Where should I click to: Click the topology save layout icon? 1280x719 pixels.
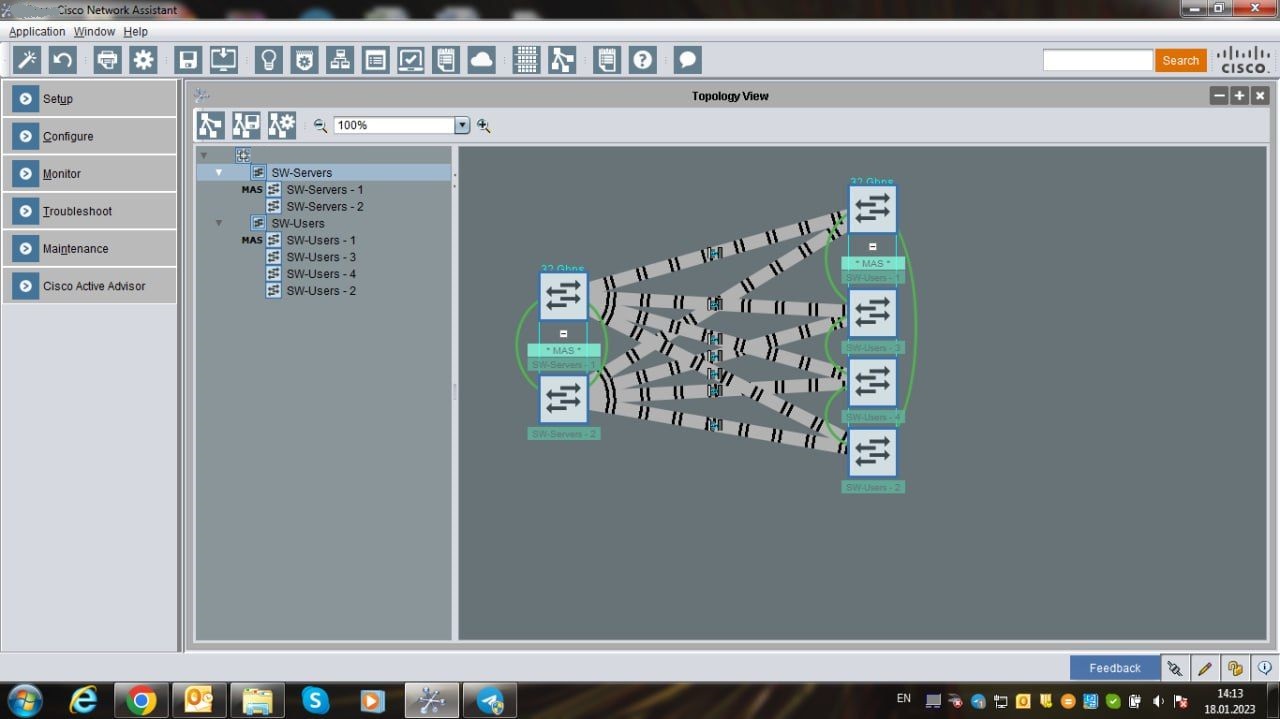click(246, 125)
